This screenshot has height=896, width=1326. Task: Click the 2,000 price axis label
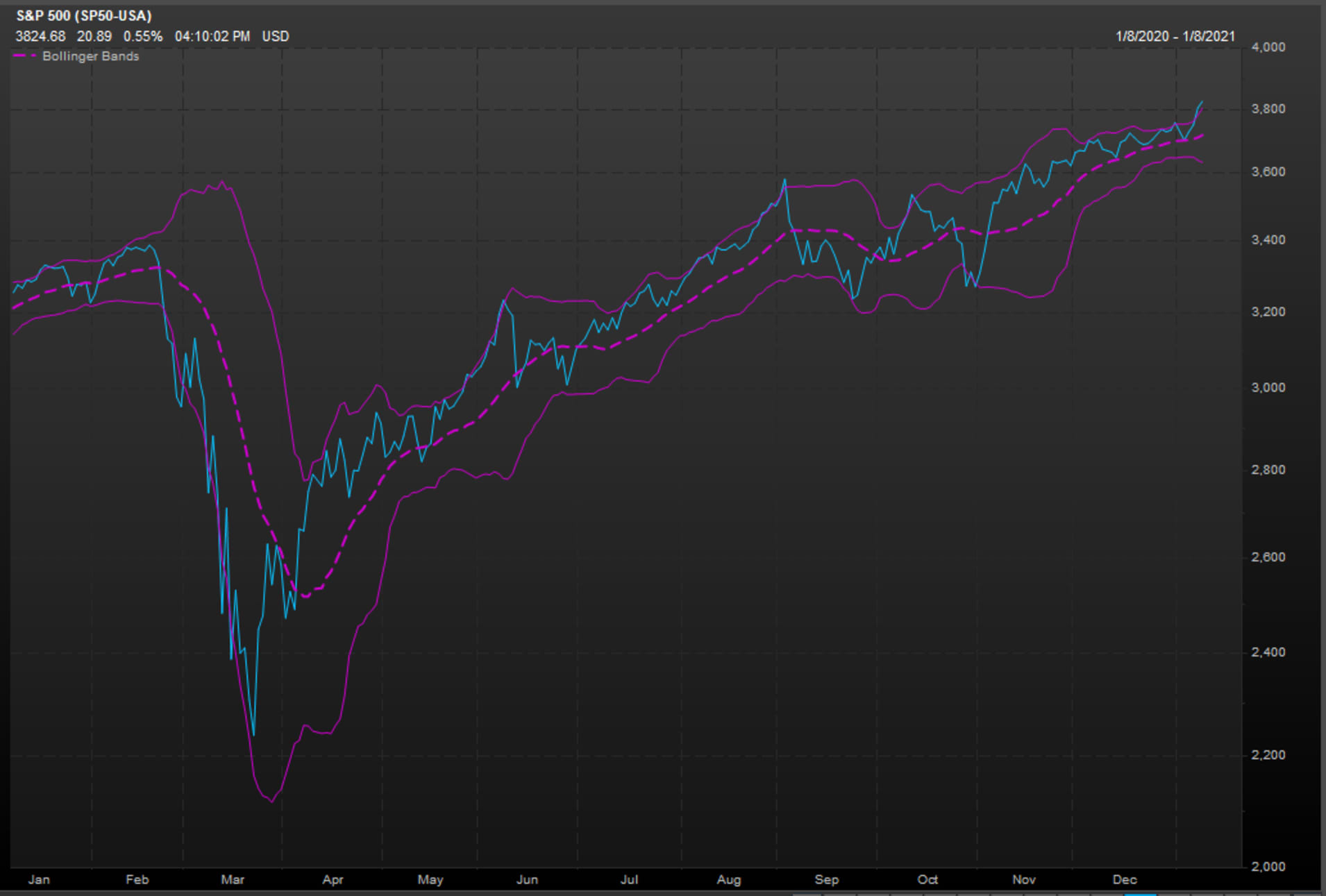click(x=1268, y=866)
